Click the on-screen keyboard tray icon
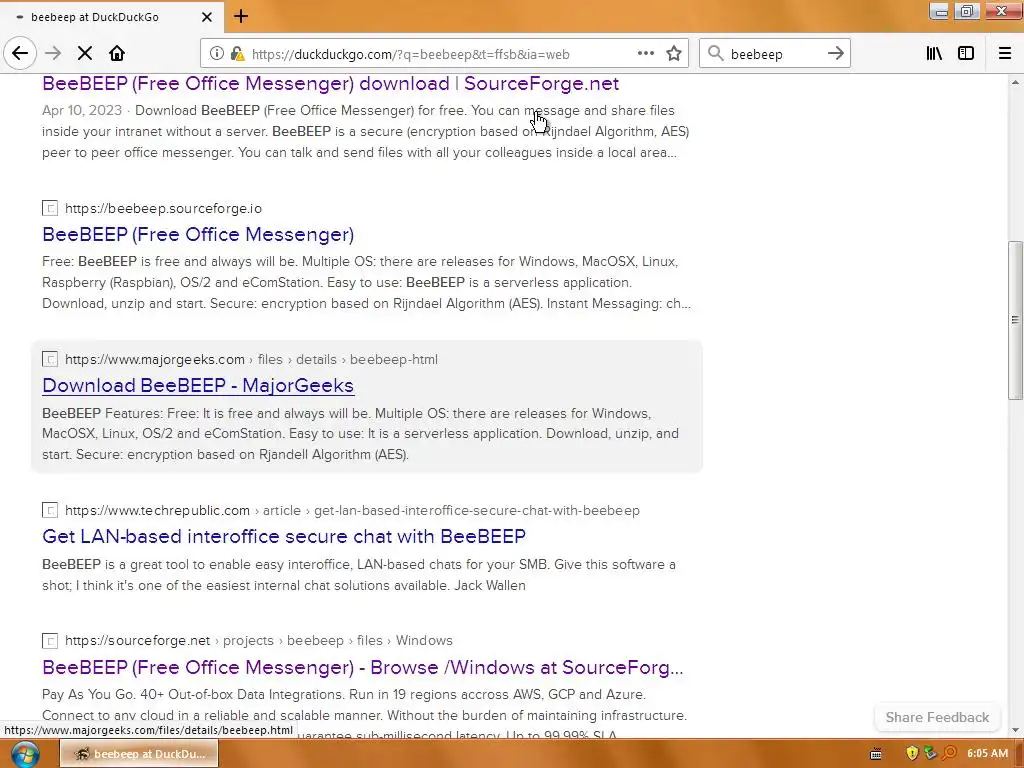 tap(876, 754)
